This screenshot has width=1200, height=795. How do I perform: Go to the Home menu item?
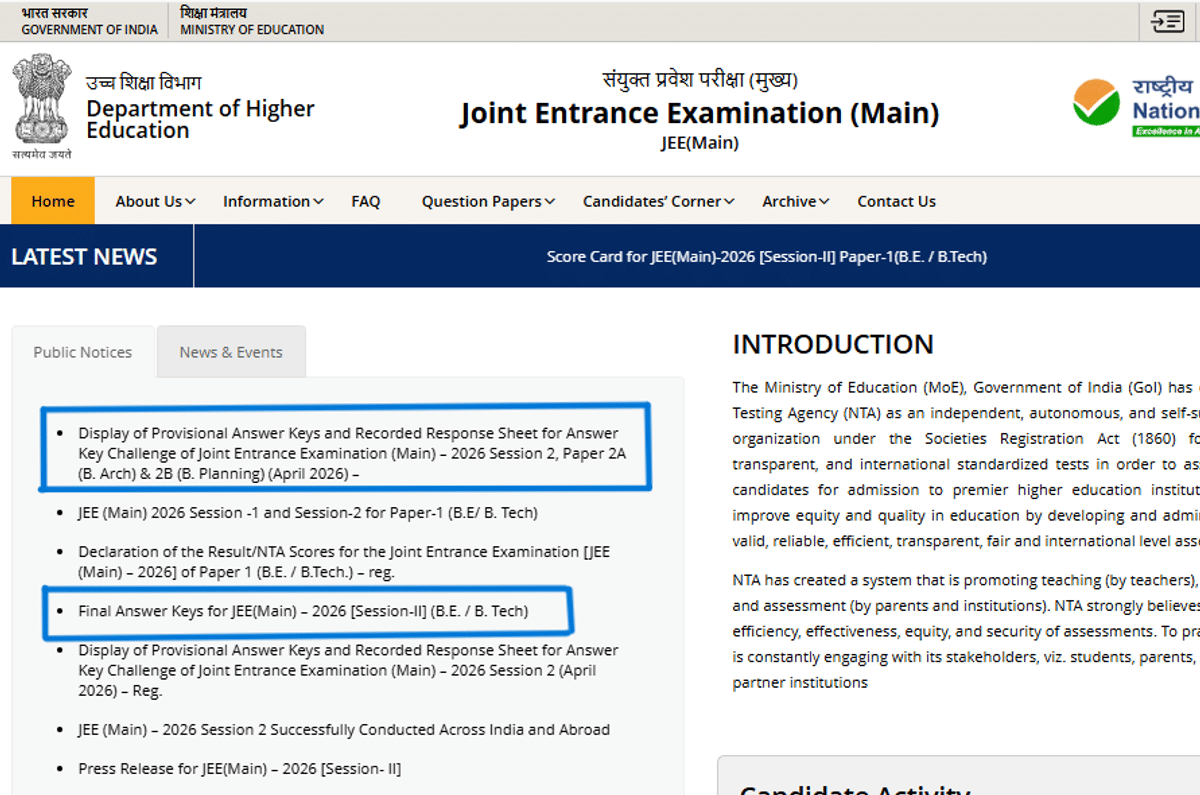[x=53, y=201]
